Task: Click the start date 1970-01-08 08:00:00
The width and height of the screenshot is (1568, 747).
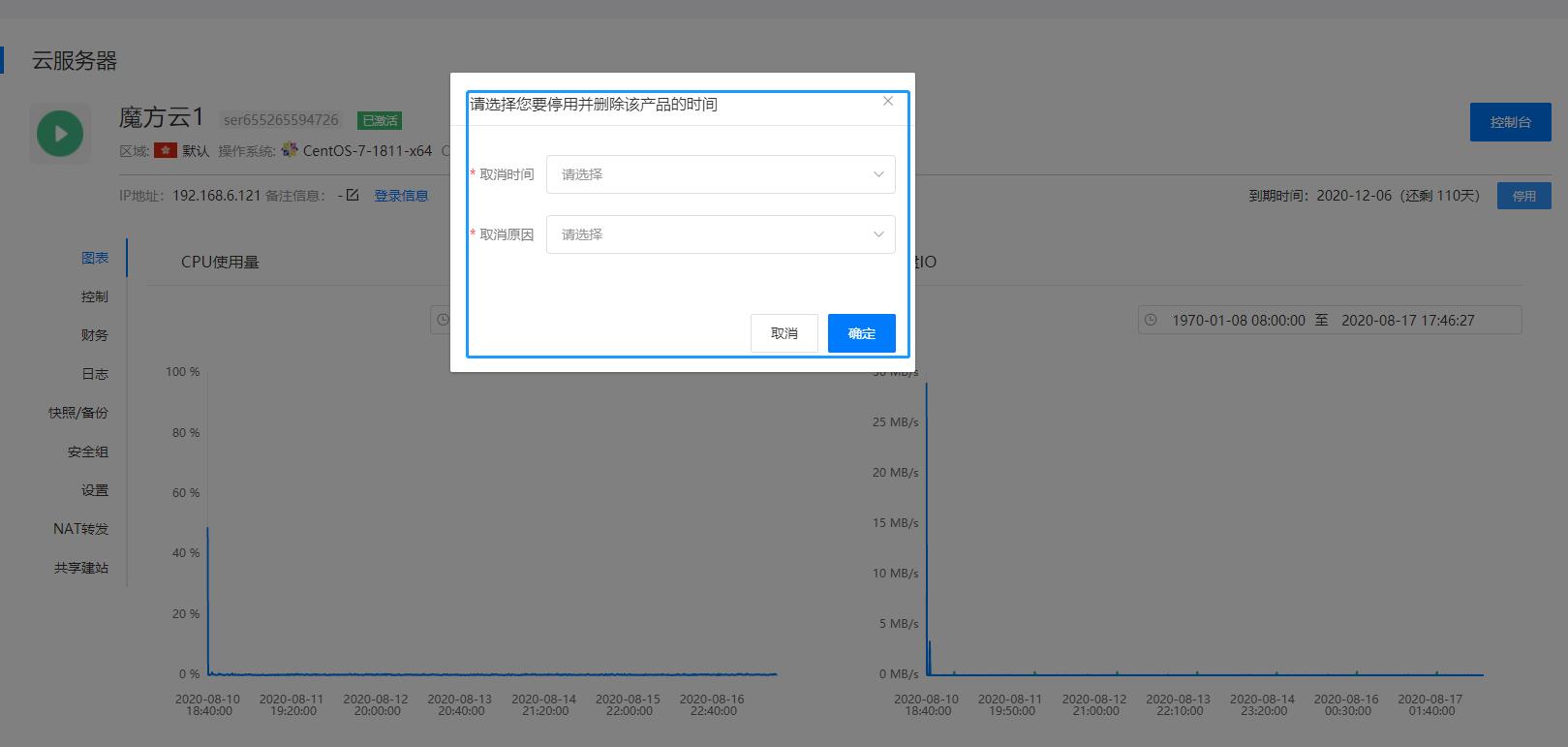Action: tap(1239, 320)
